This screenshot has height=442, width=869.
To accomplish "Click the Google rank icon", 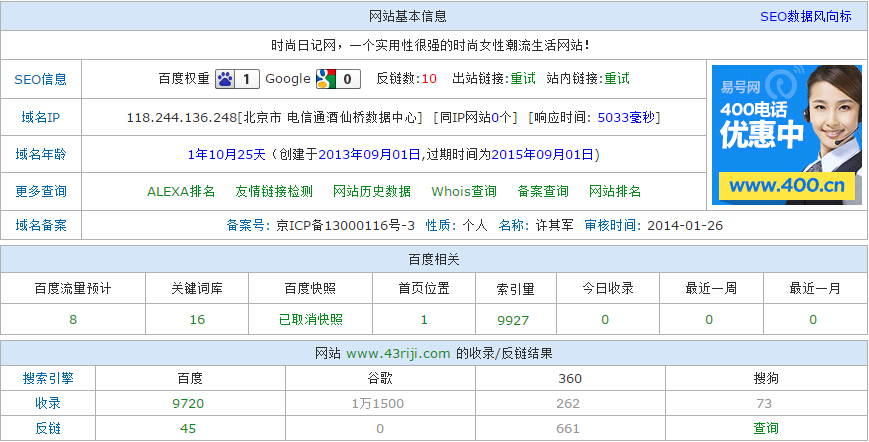I will (325, 79).
